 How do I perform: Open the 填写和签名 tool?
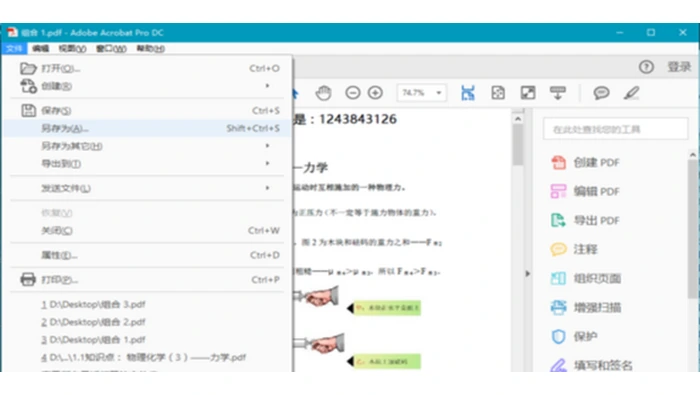click(x=591, y=365)
